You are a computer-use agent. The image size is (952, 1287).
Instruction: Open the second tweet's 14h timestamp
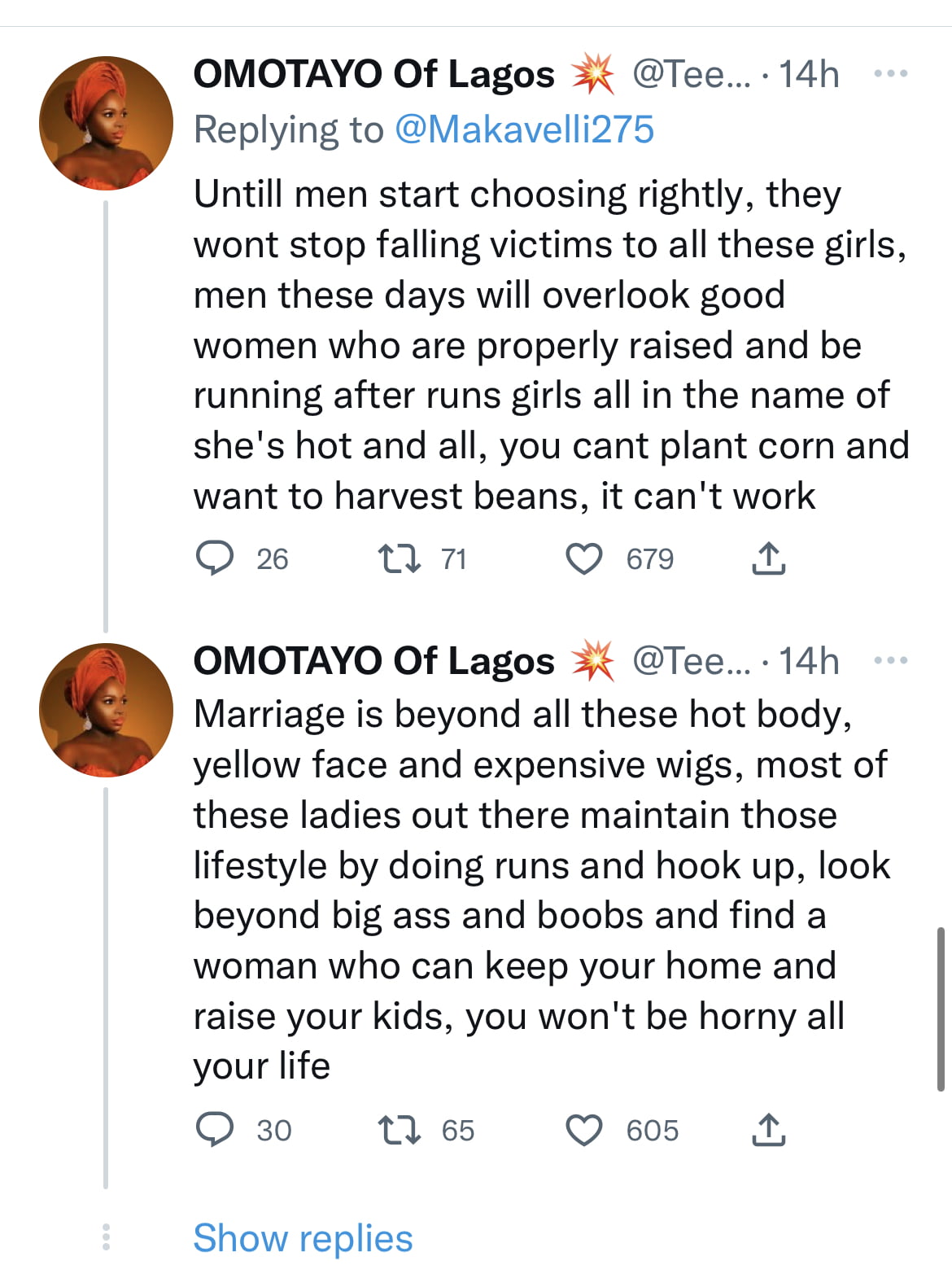(809, 660)
